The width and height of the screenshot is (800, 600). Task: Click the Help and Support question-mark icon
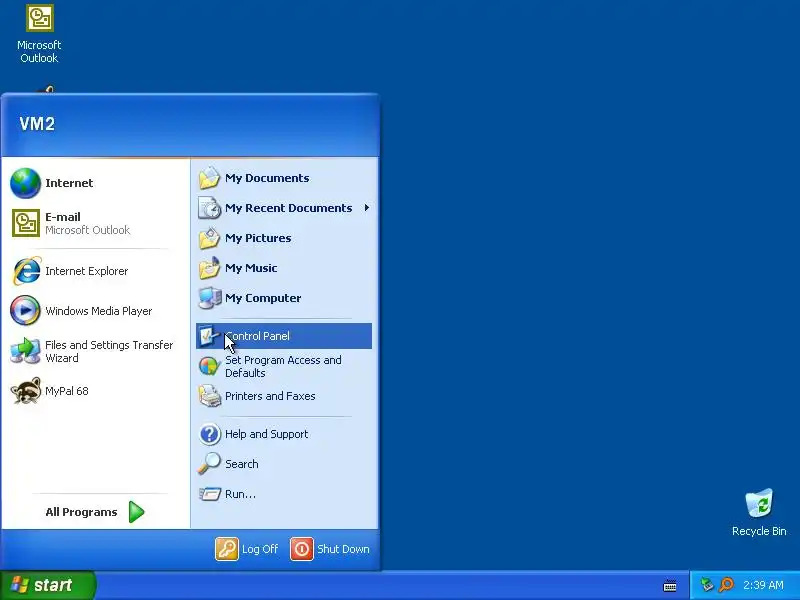[209, 434]
